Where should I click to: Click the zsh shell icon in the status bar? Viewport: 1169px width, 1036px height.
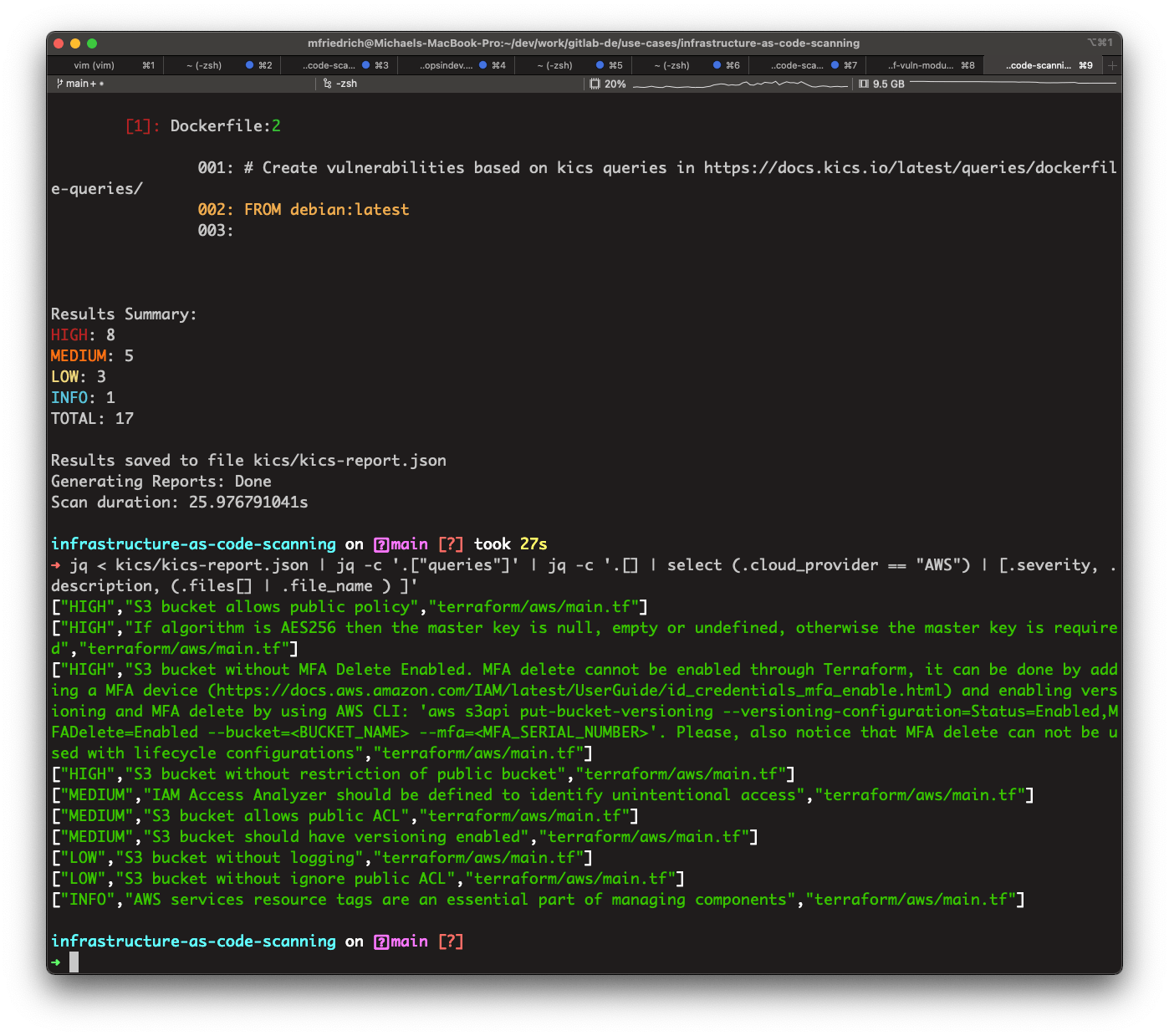[326, 84]
